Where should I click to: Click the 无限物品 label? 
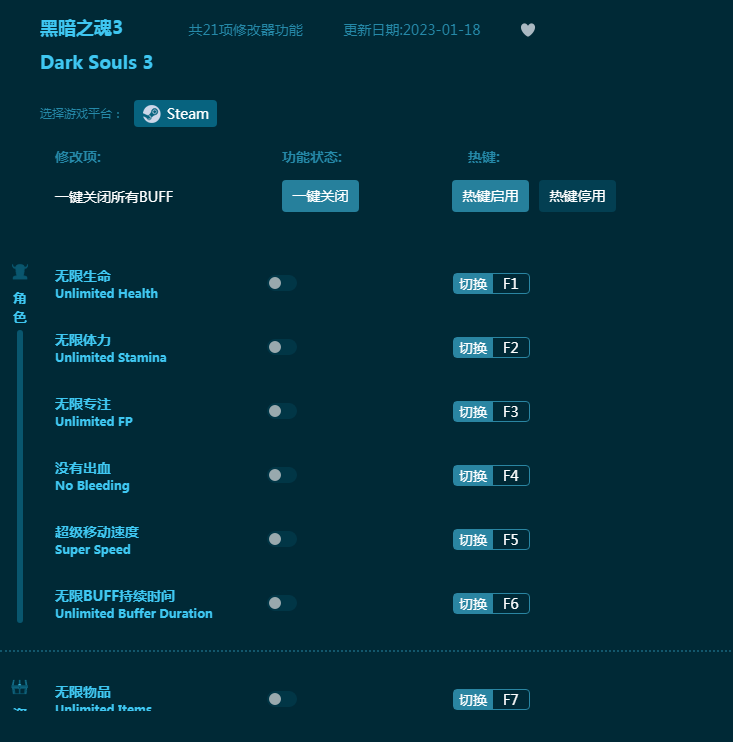pyautogui.click(x=83, y=692)
